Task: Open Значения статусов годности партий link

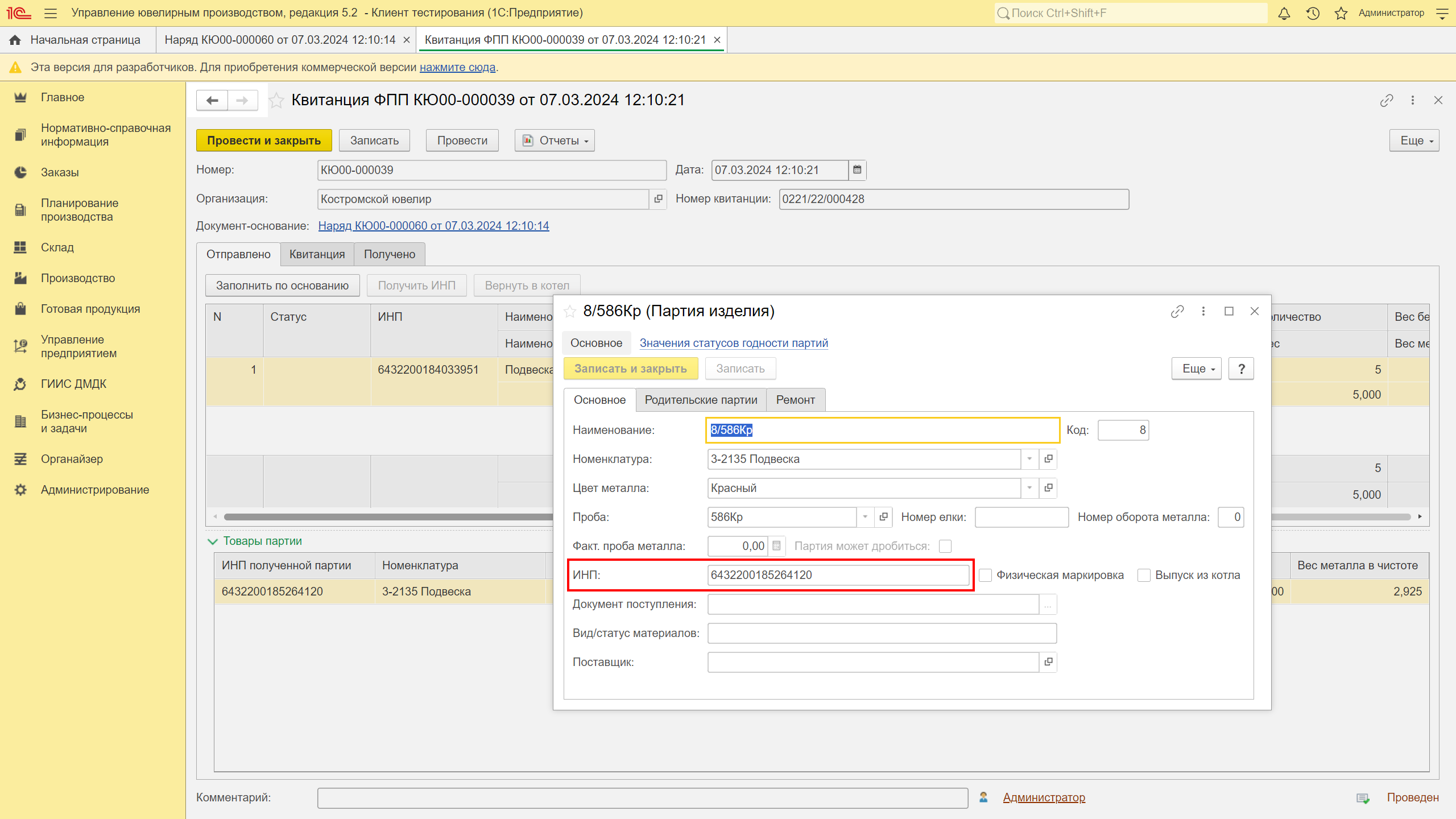Action: [734, 343]
